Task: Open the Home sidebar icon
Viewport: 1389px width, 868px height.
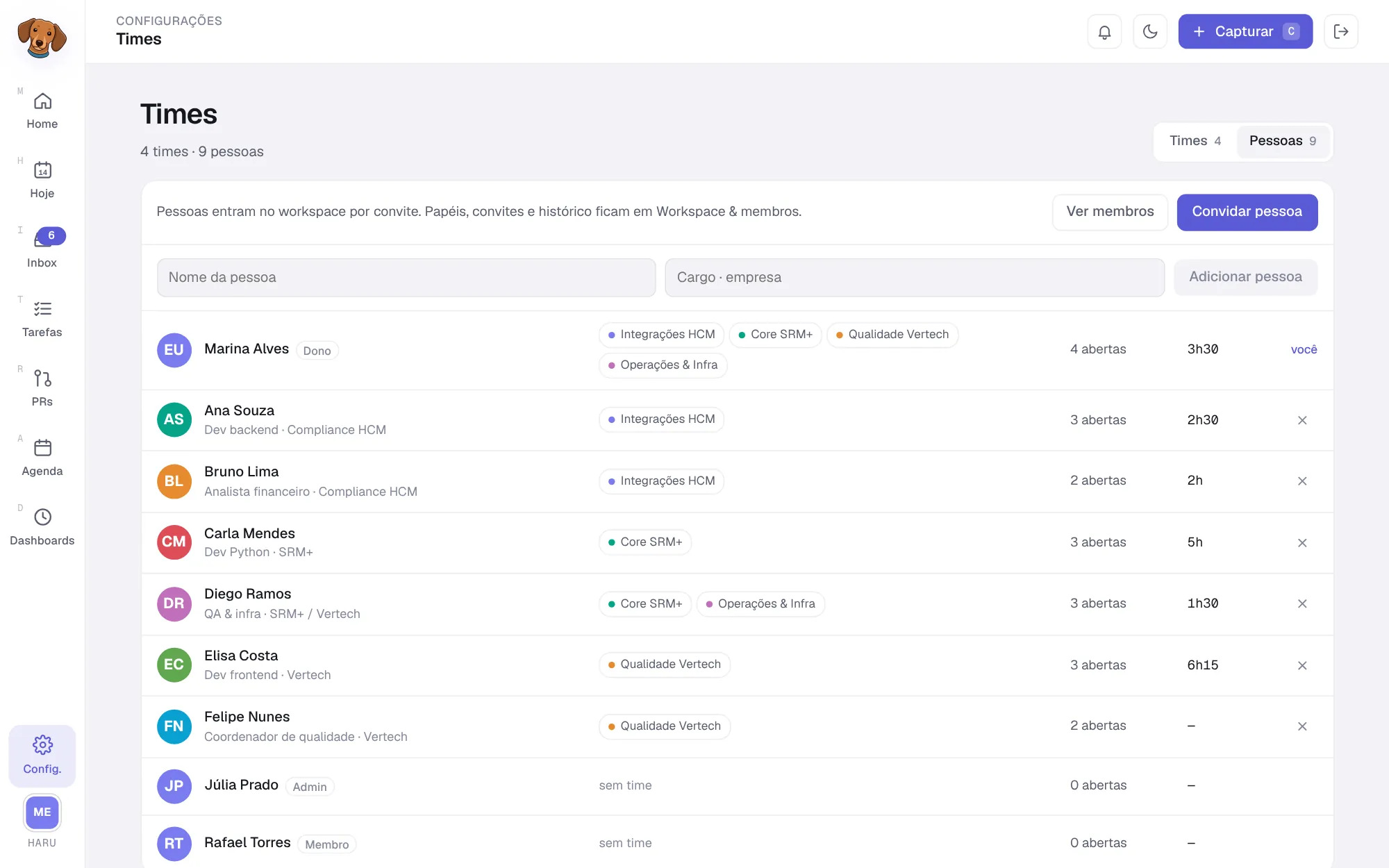Action: coord(42,101)
